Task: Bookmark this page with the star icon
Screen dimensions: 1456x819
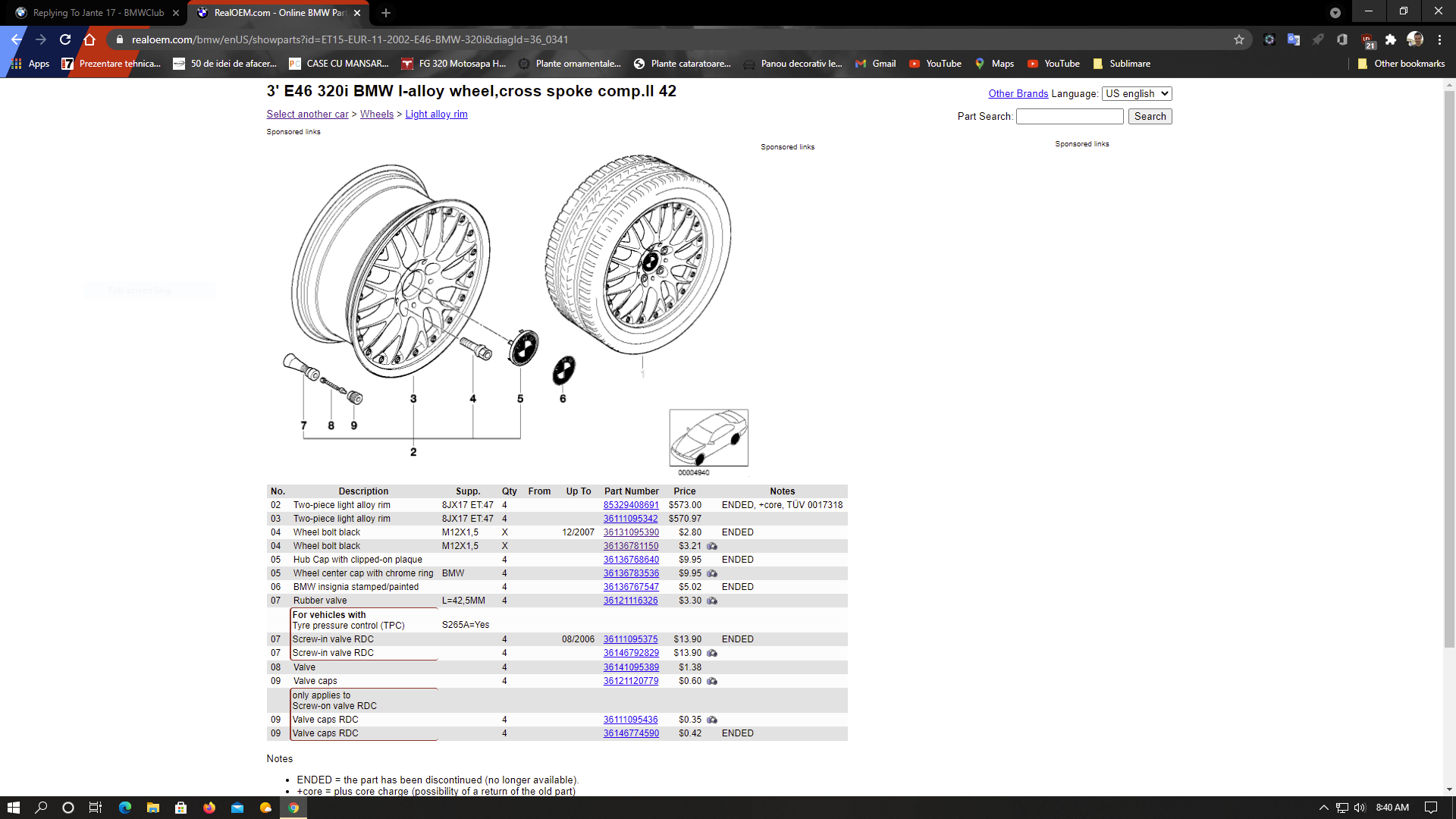Action: 1239,39
